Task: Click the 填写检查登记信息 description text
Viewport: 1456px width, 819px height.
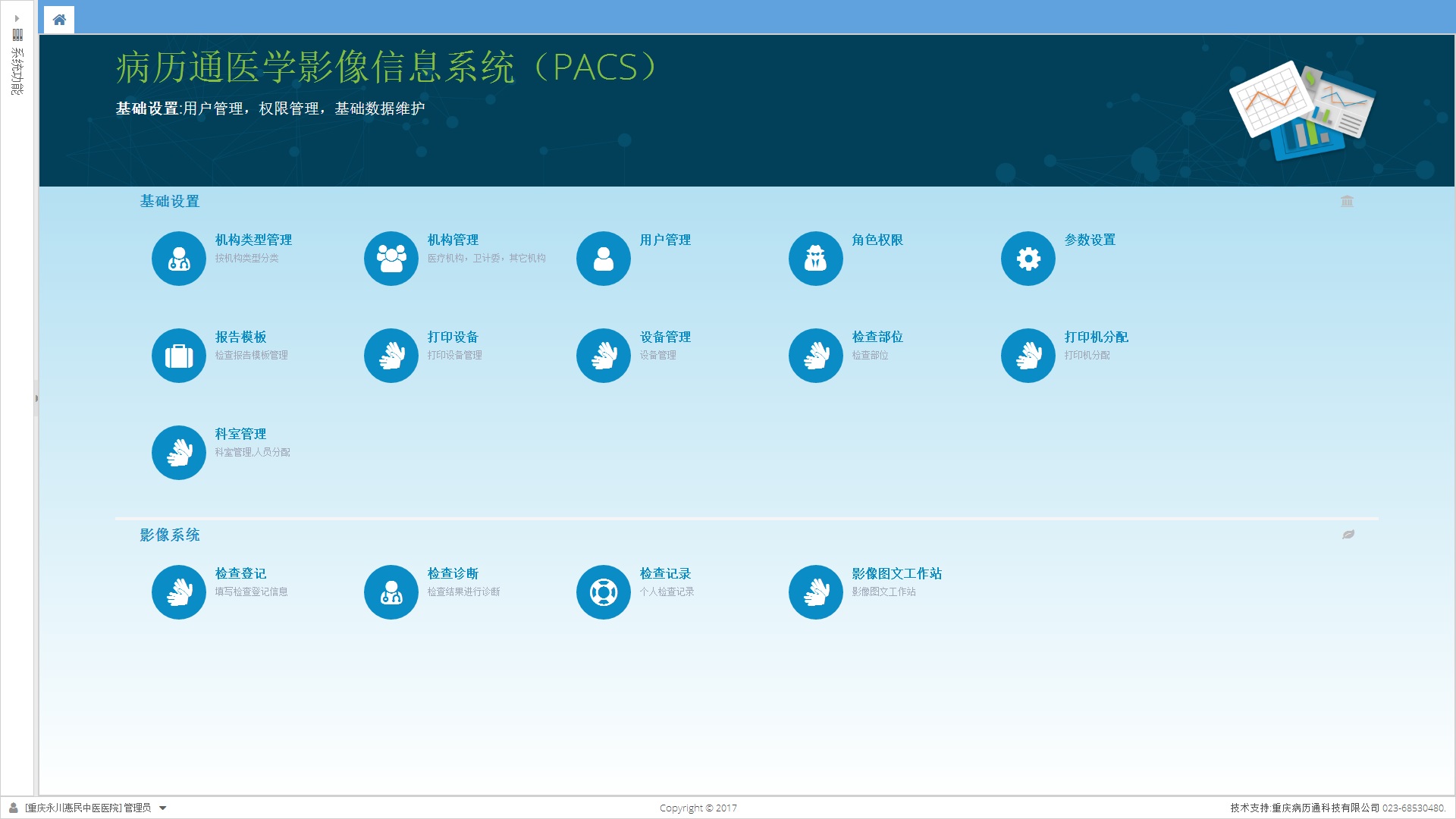Action: pyautogui.click(x=251, y=591)
